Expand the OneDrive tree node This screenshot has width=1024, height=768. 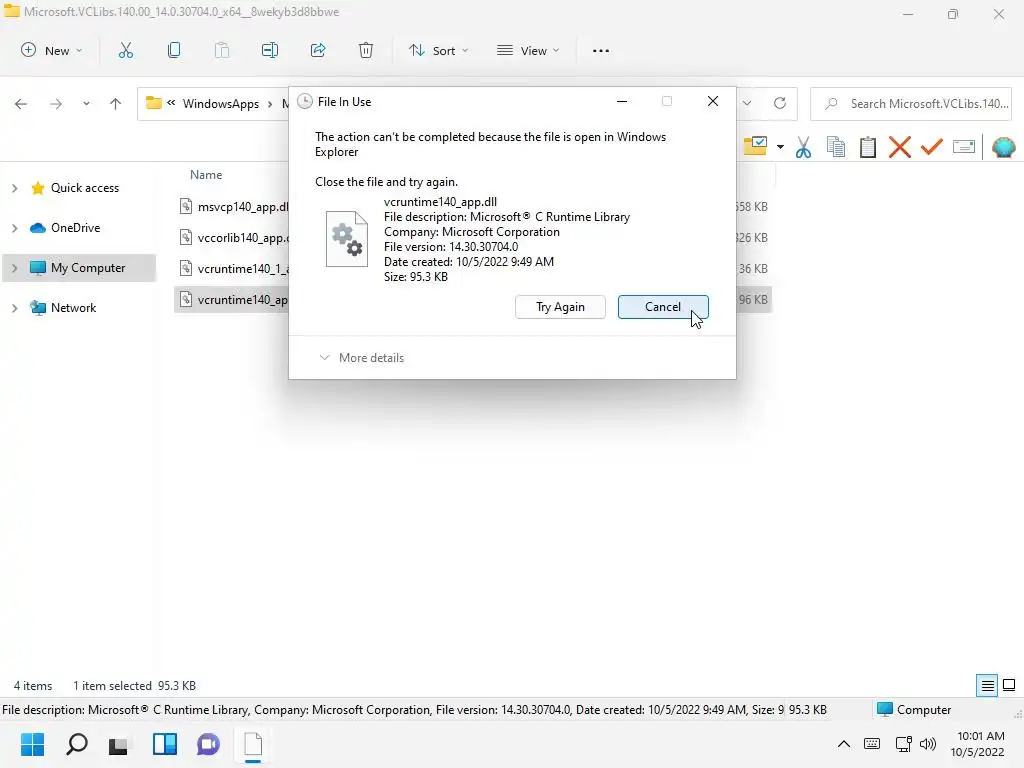point(14,228)
